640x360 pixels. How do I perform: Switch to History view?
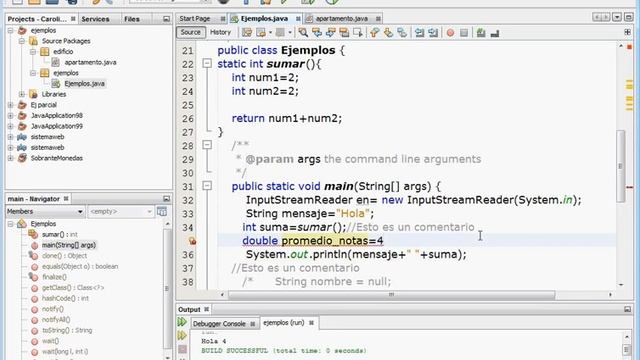coord(220,32)
